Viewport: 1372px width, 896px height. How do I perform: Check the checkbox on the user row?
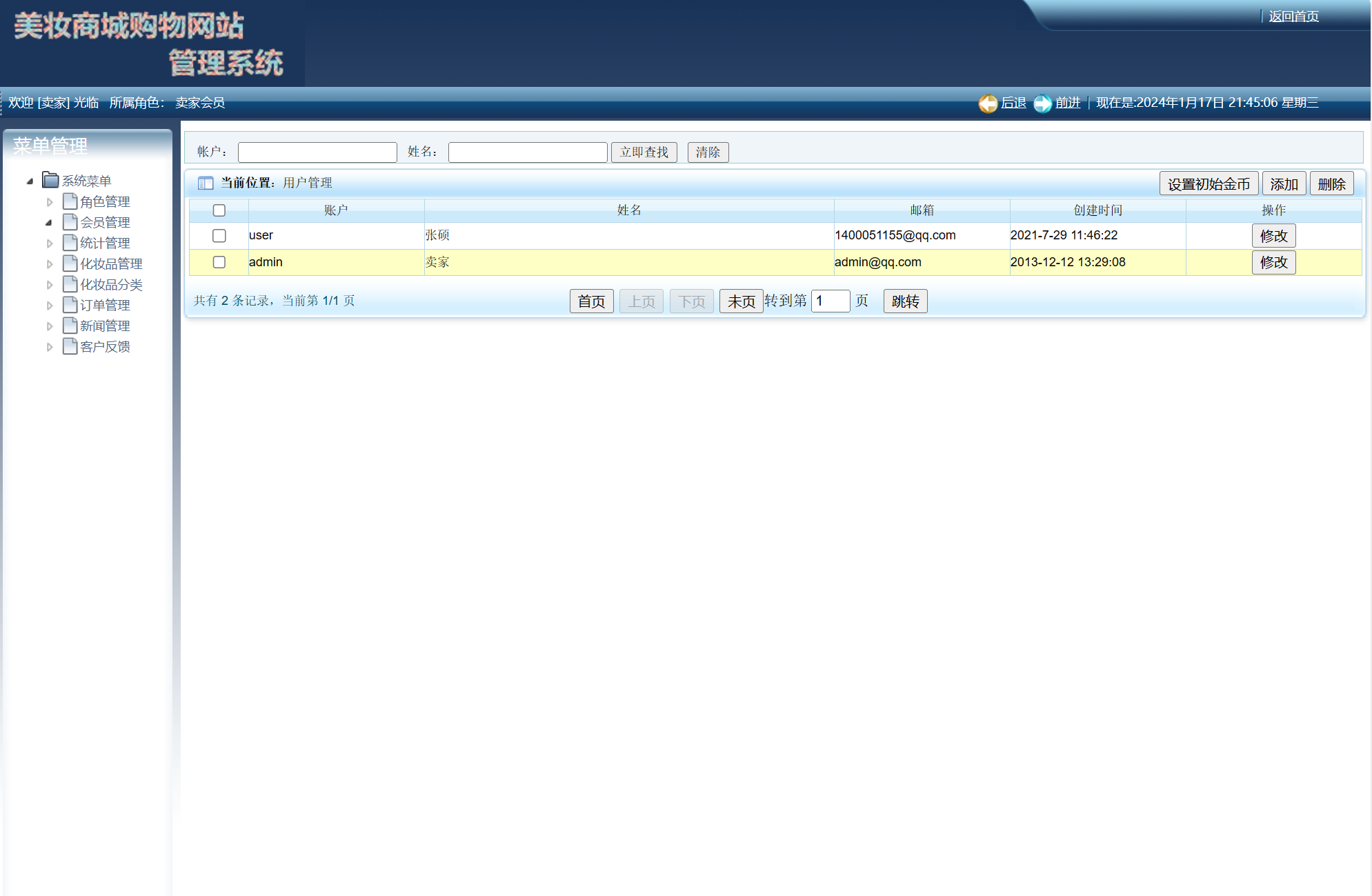coord(219,235)
